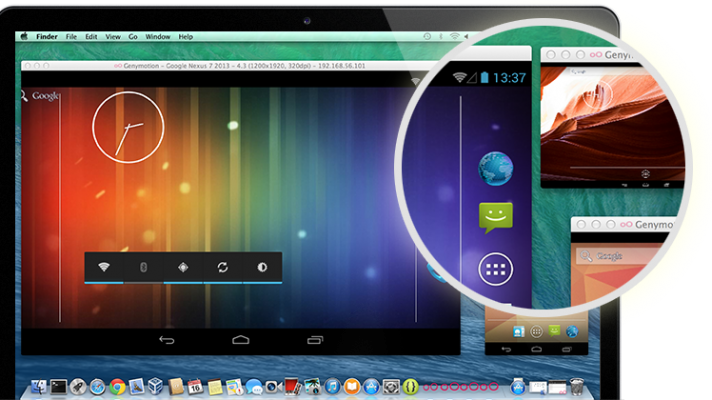This screenshot has width=712, height=400.
Task: Tap Home on the small phone emulator
Action: click(x=536, y=349)
